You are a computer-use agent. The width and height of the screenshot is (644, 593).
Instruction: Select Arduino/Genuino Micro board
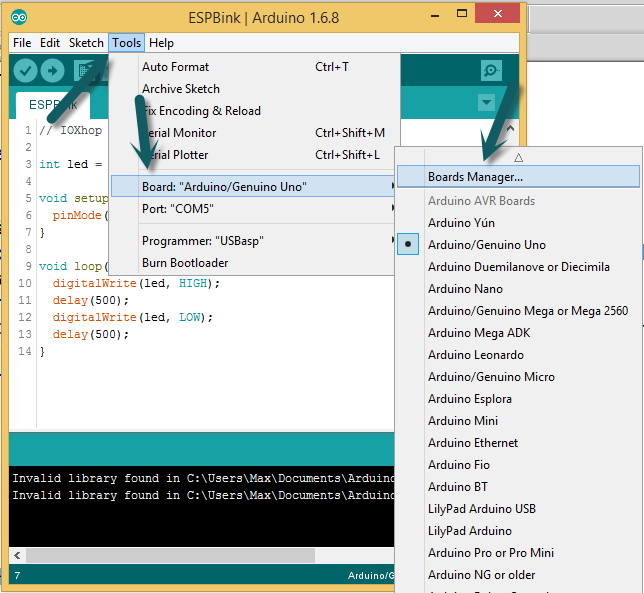pos(518,377)
